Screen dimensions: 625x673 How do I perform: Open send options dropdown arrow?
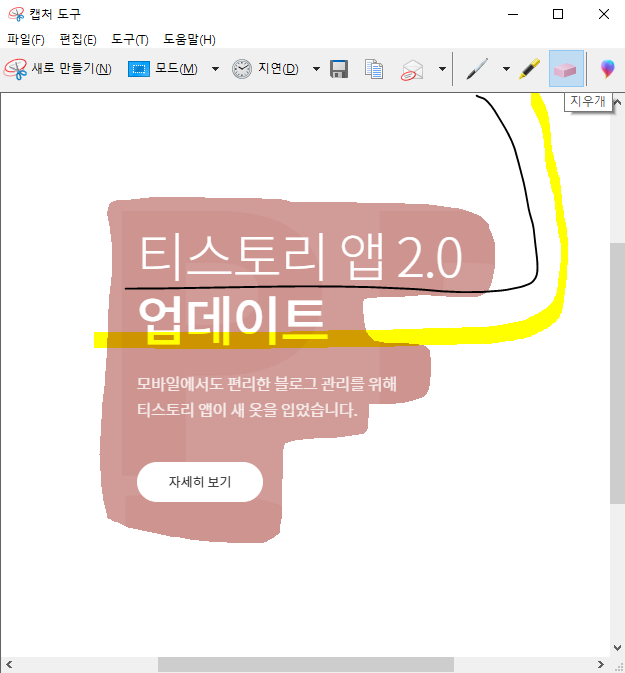click(x=442, y=69)
